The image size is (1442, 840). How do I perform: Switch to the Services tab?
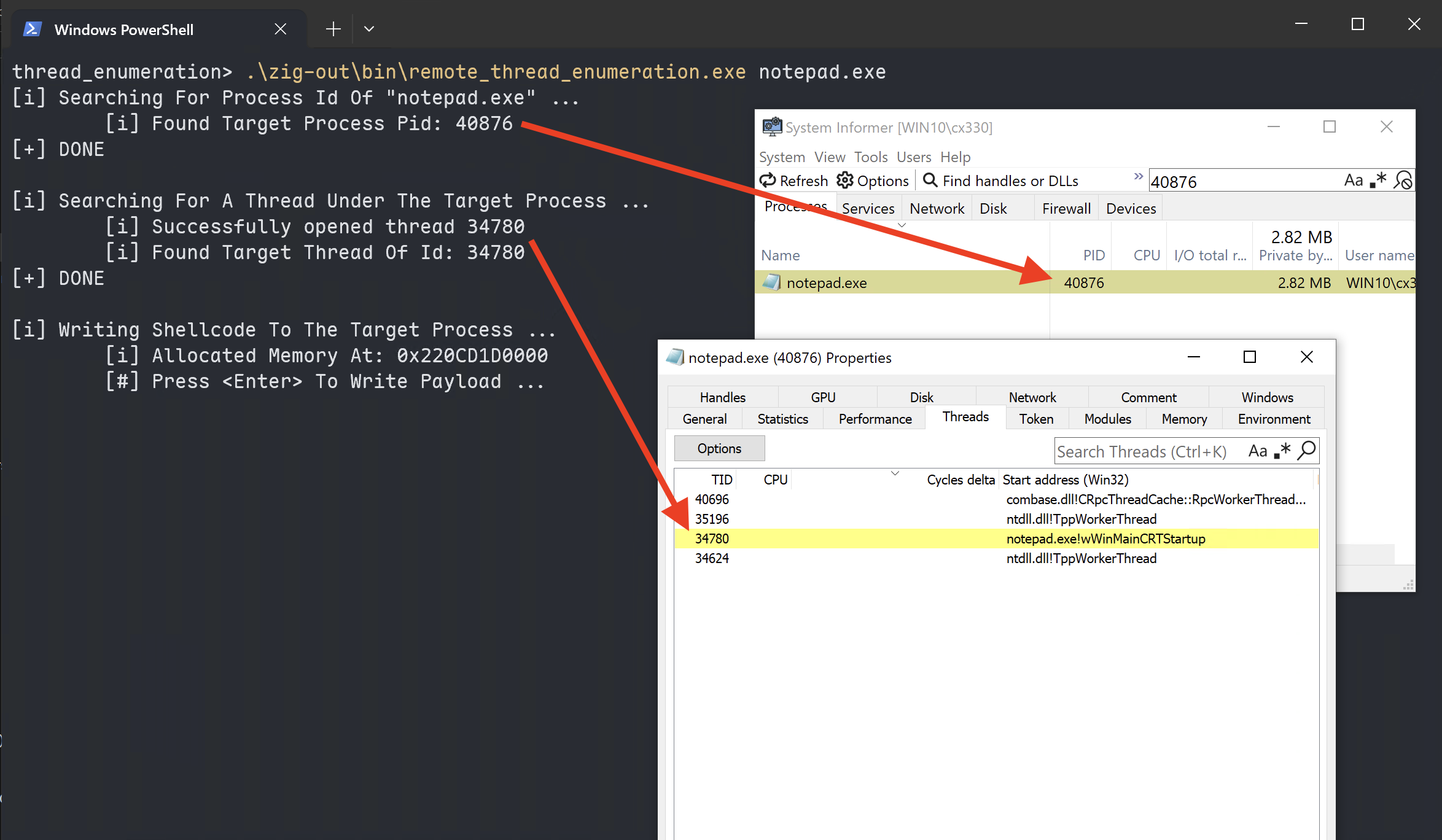click(868, 209)
